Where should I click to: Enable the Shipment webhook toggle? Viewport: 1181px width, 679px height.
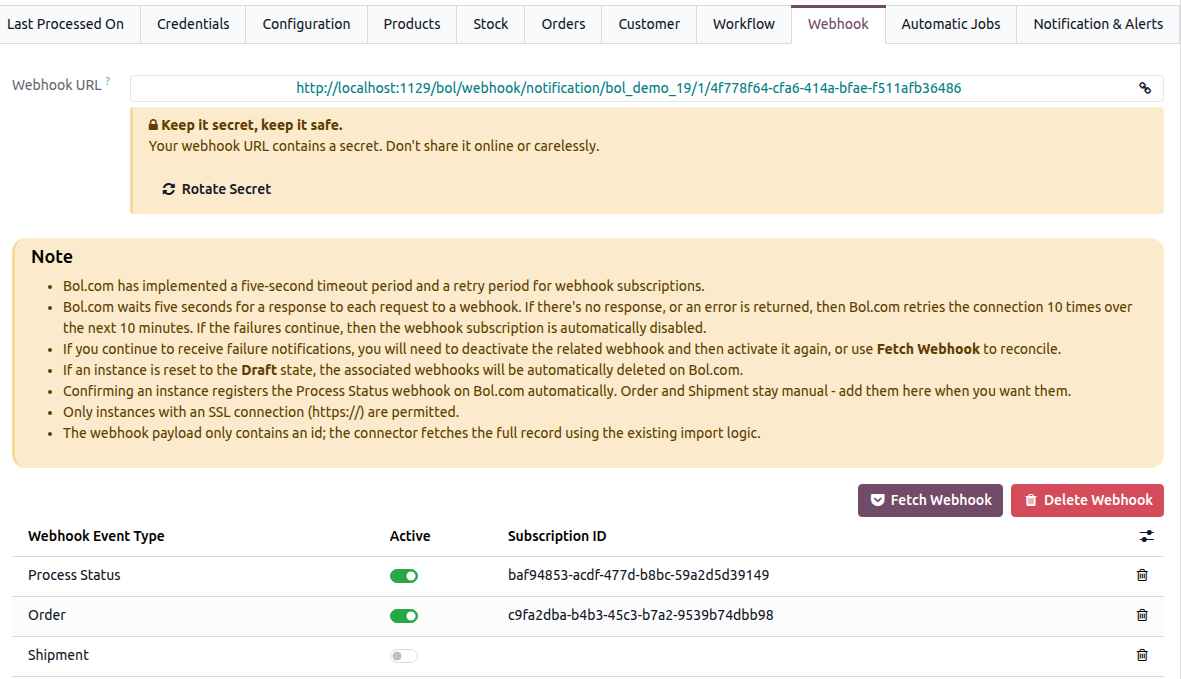pos(404,656)
